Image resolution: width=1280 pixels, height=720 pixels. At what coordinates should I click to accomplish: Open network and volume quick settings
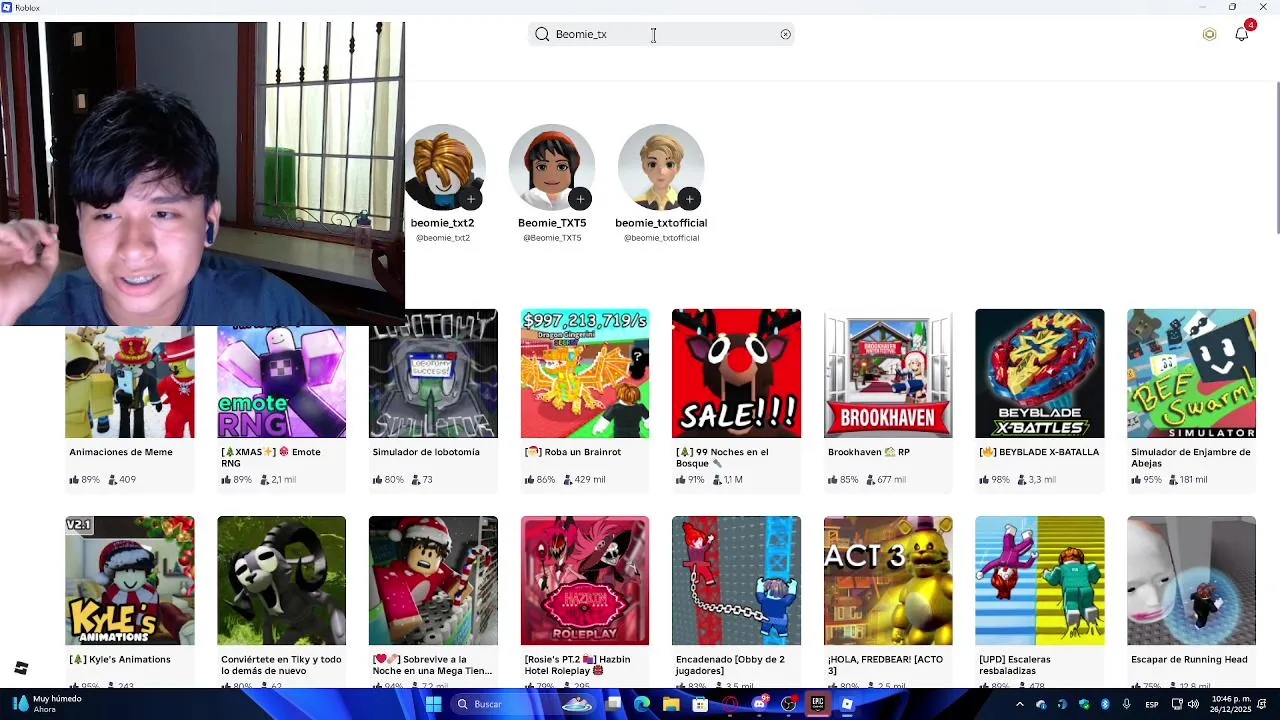pos(1184,704)
